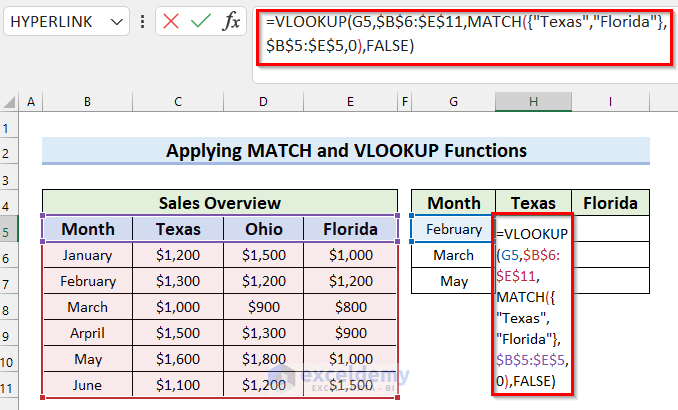Click the 'June' month cell
The image size is (678, 410).
point(88,384)
